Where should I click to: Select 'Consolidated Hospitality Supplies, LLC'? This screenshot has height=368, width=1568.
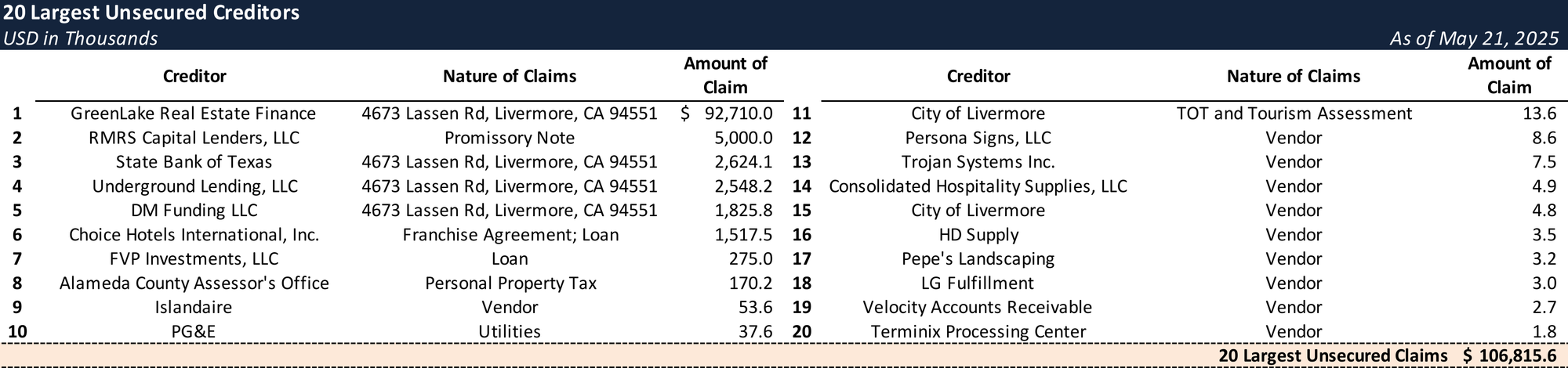click(978, 186)
